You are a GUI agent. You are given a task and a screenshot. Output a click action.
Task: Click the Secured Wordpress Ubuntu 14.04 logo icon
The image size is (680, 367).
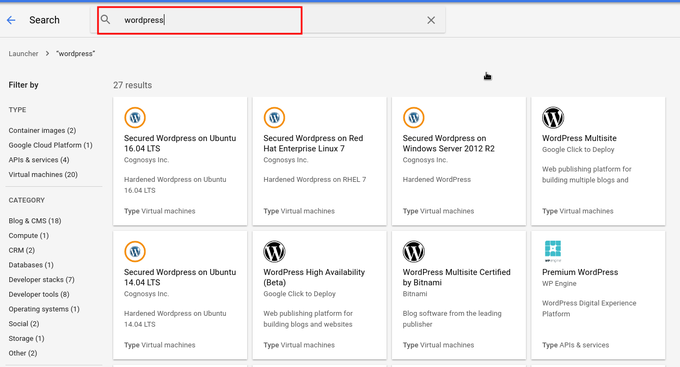(x=135, y=252)
